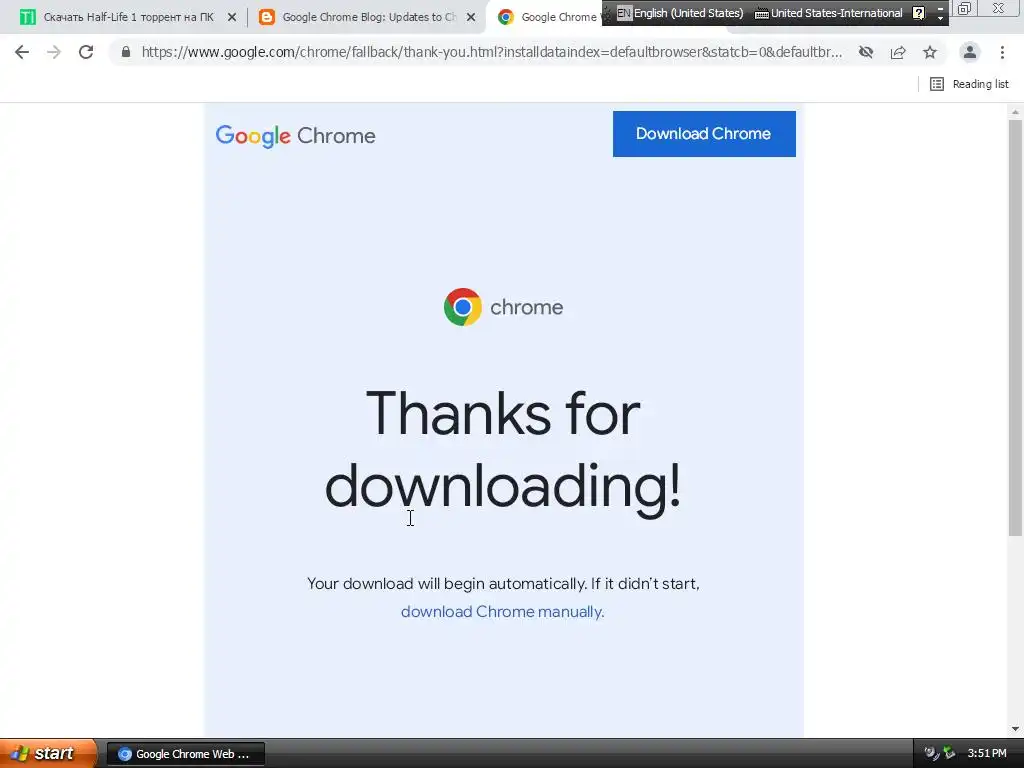Close the Google Chrome Blog tab

pyautogui.click(x=471, y=17)
